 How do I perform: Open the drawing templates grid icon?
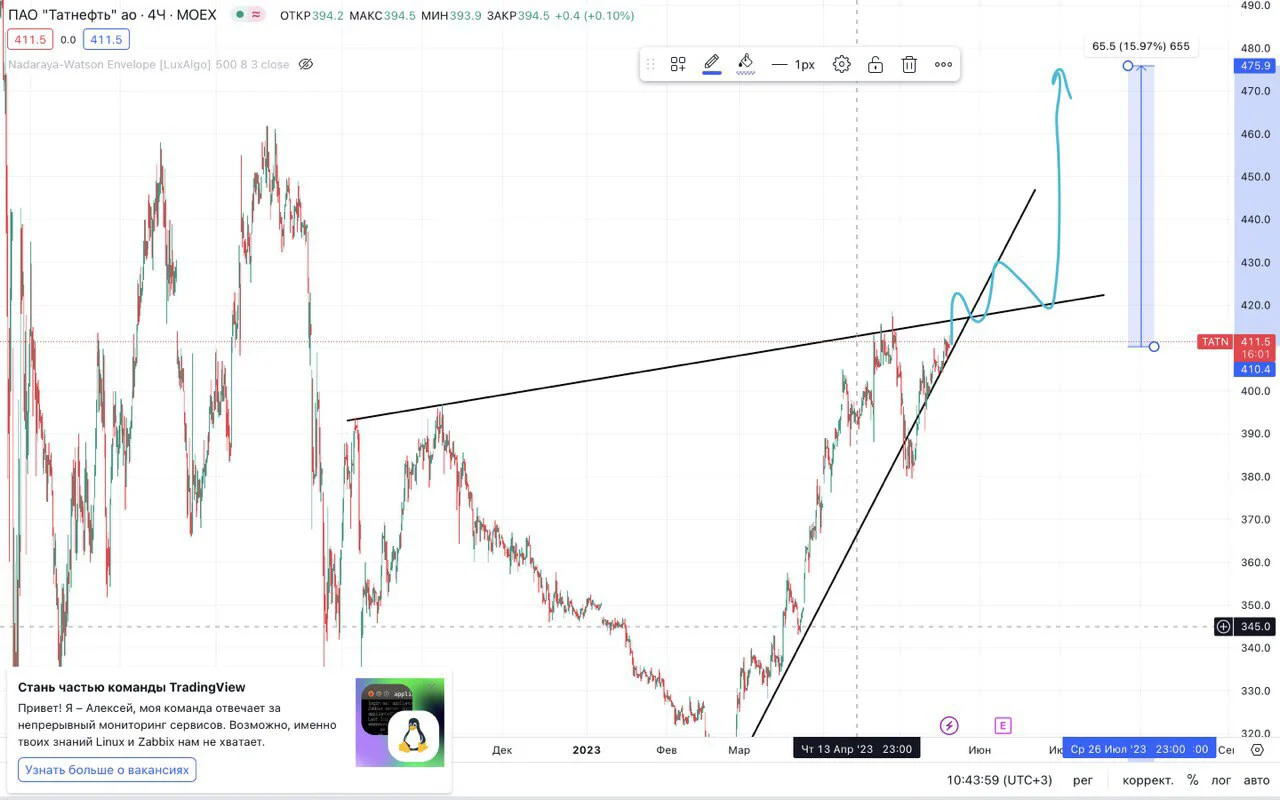tap(678, 64)
